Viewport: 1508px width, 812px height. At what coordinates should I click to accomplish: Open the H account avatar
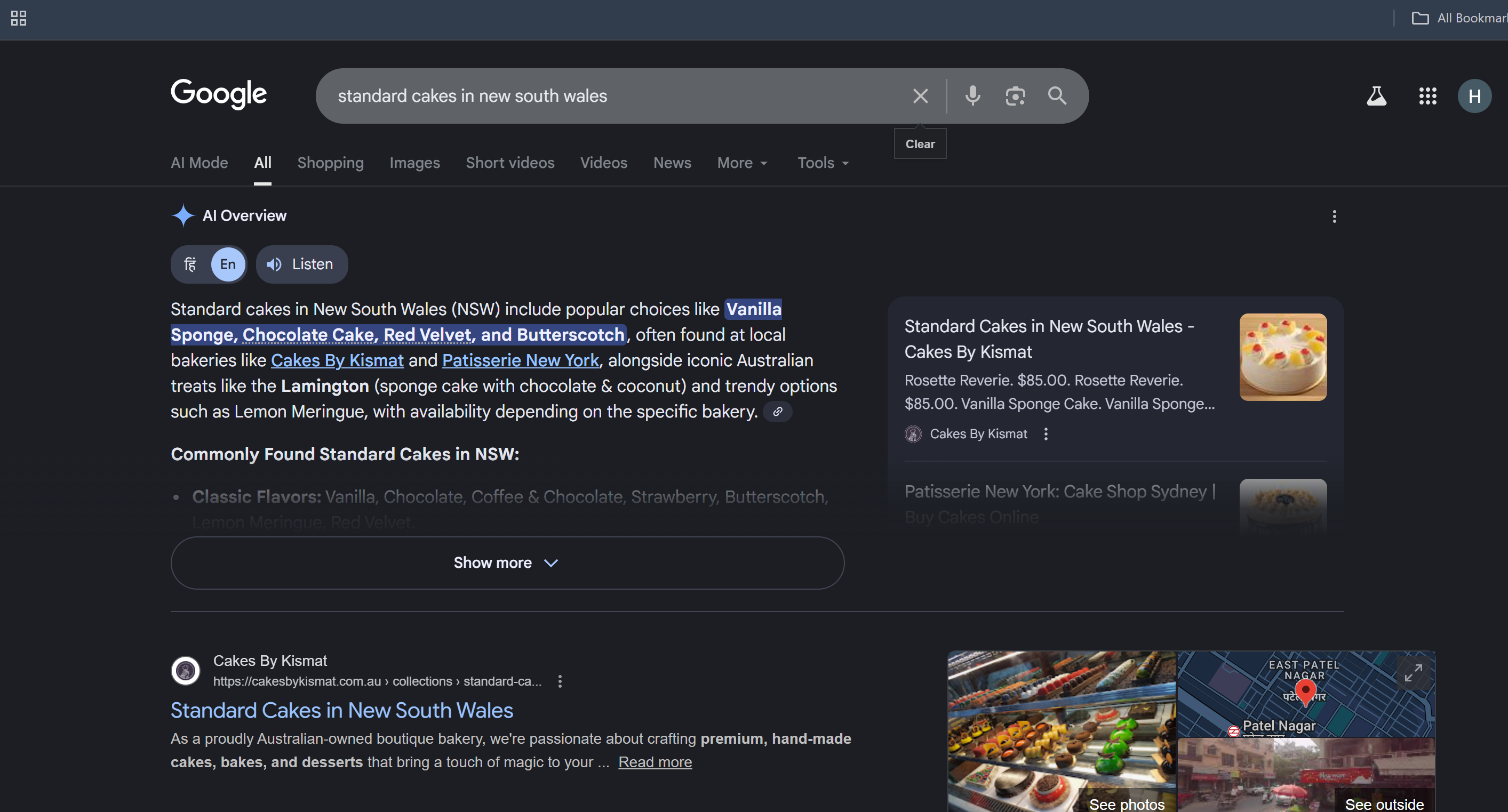1474,96
